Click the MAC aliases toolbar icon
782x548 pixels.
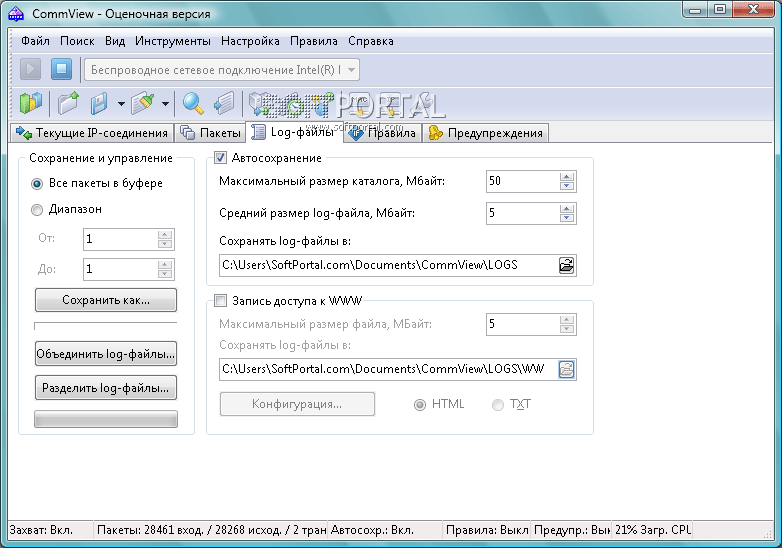click(x=358, y=103)
